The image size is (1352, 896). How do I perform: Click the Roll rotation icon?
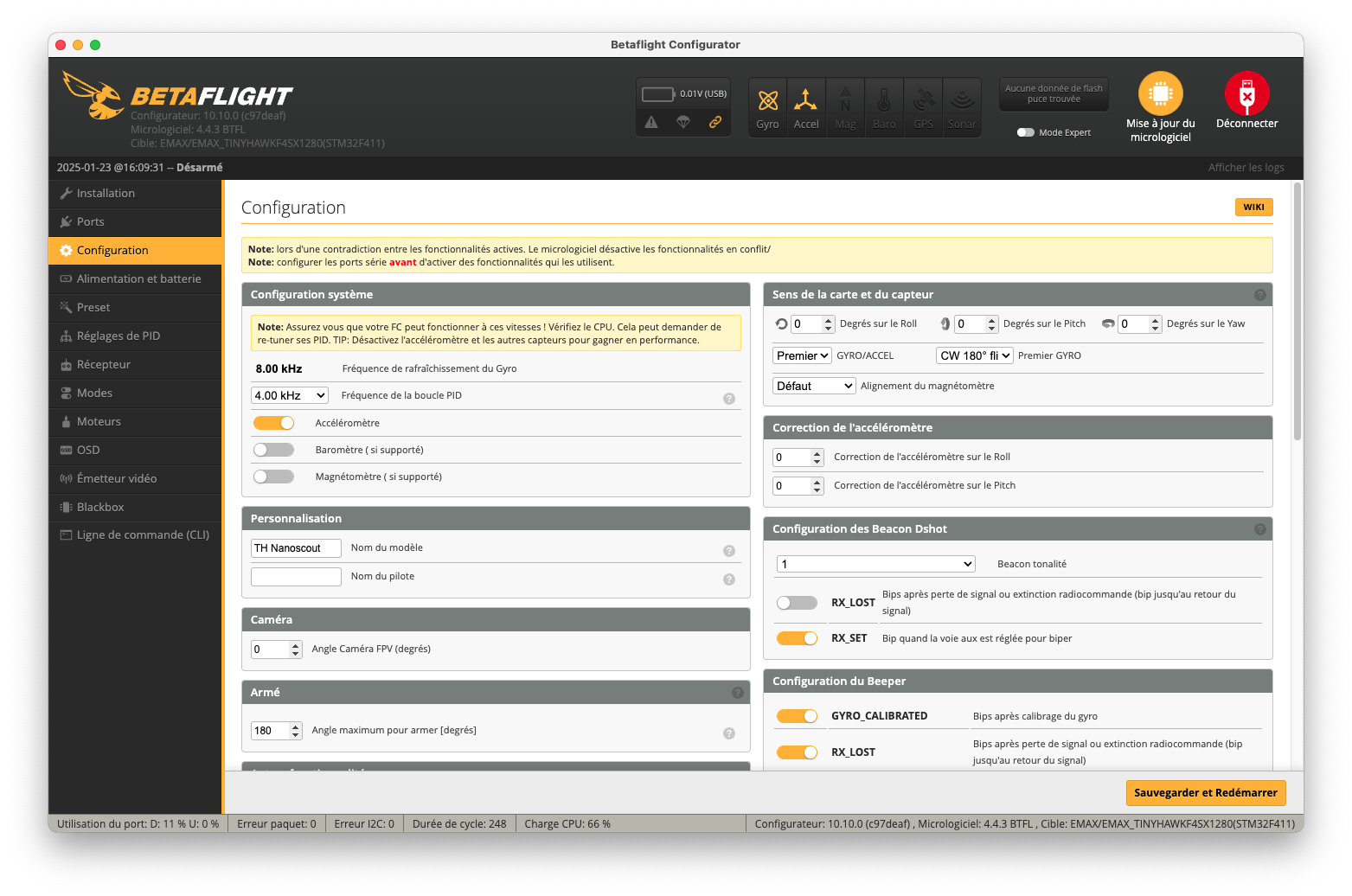pyautogui.click(x=782, y=323)
